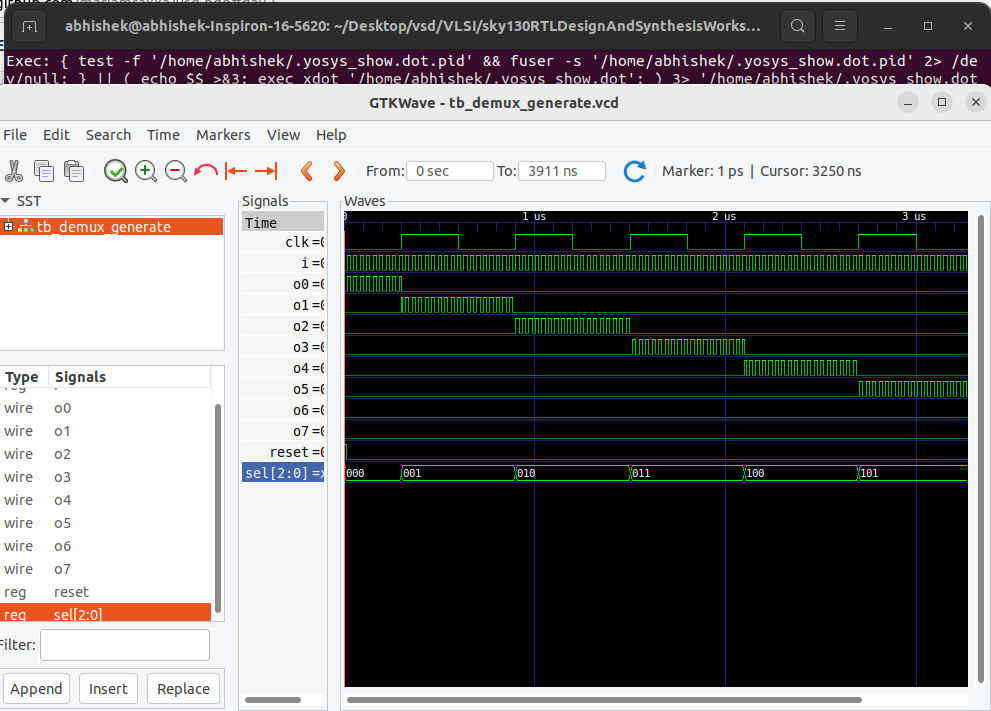Collapse the SST tree using its triangle
Image resolution: width=991 pixels, height=711 pixels.
[x=8, y=200]
